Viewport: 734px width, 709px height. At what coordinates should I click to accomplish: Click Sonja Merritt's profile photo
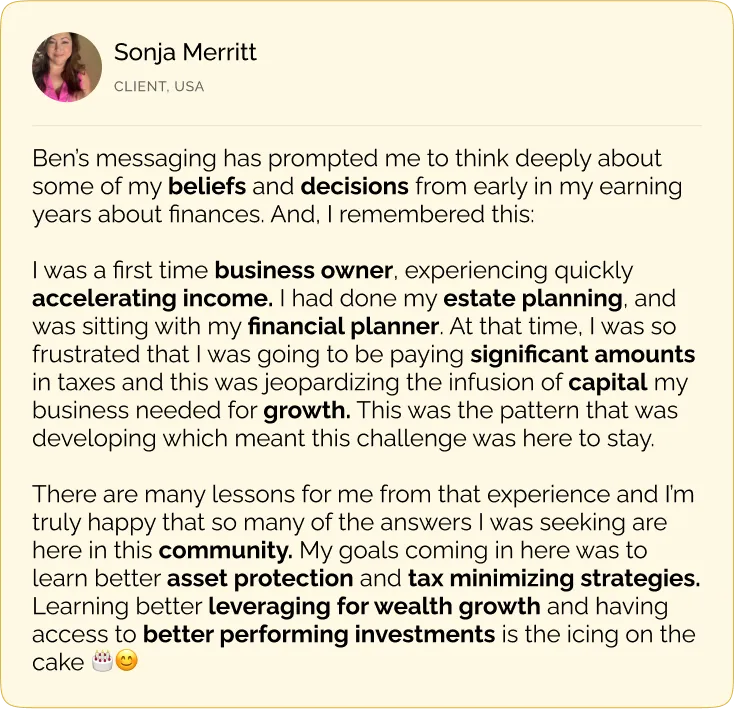(x=67, y=67)
